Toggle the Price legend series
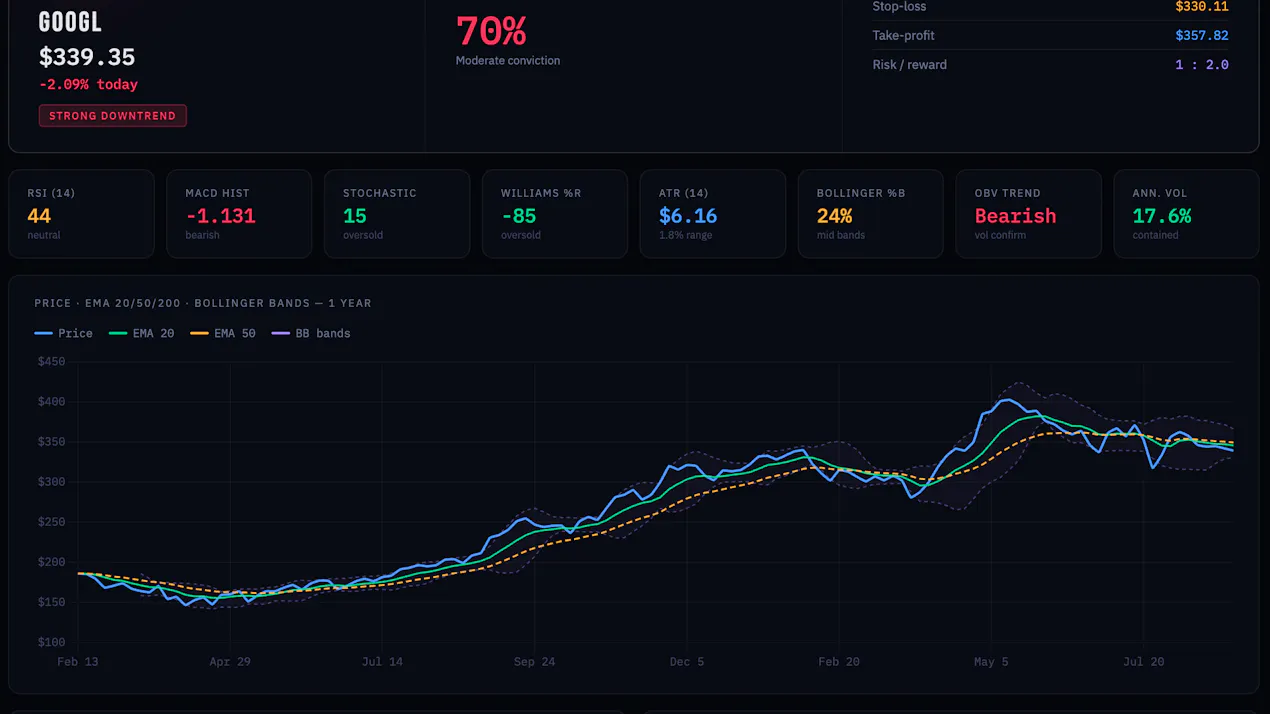 tap(64, 333)
